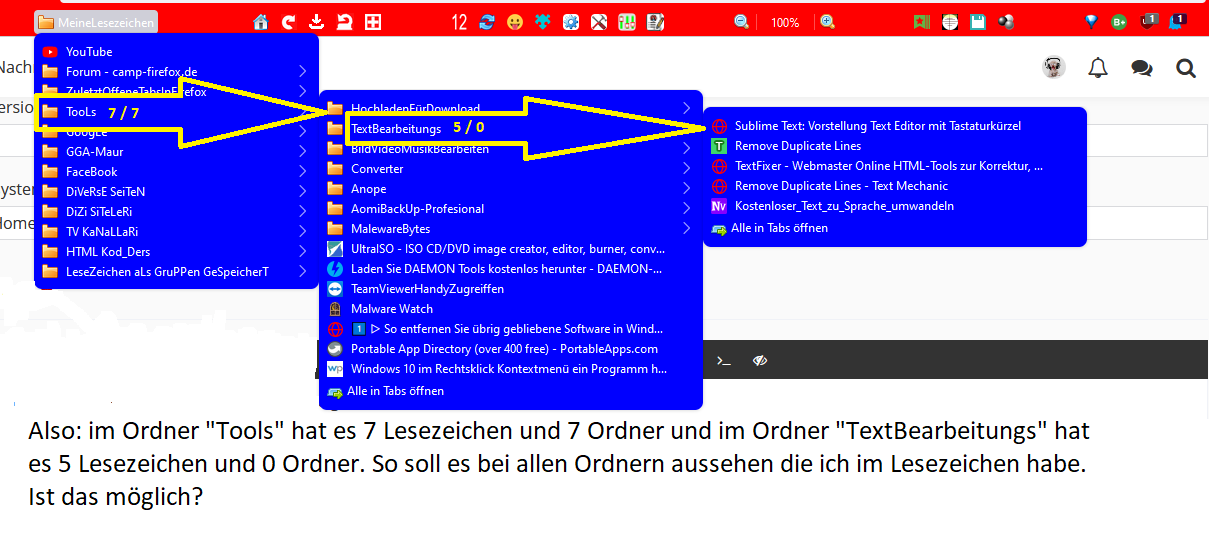Expand the HochladenFürDownload submenu arrow

coord(686,108)
